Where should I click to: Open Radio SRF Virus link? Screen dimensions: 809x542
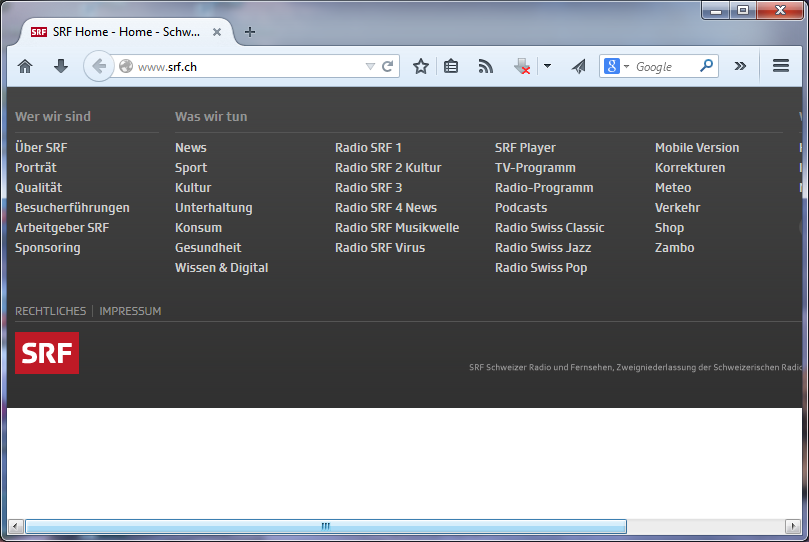point(380,248)
